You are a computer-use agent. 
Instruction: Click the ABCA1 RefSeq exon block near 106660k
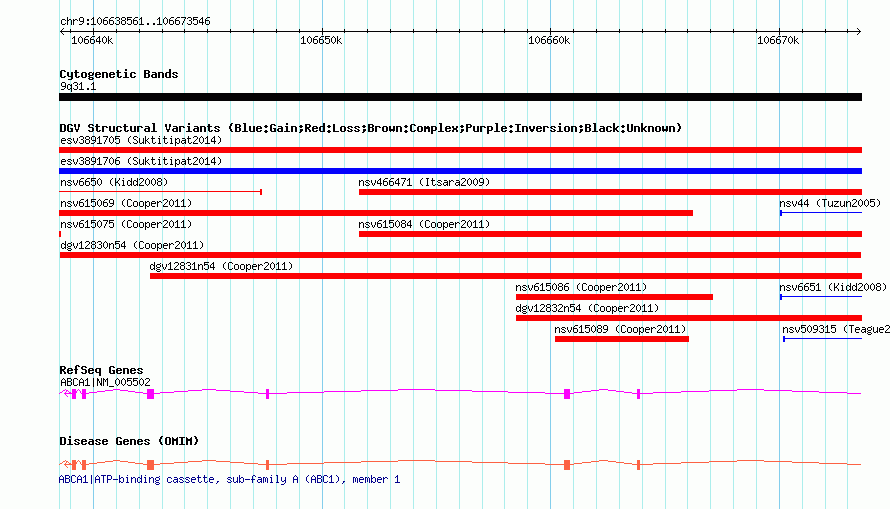tap(566, 394)
